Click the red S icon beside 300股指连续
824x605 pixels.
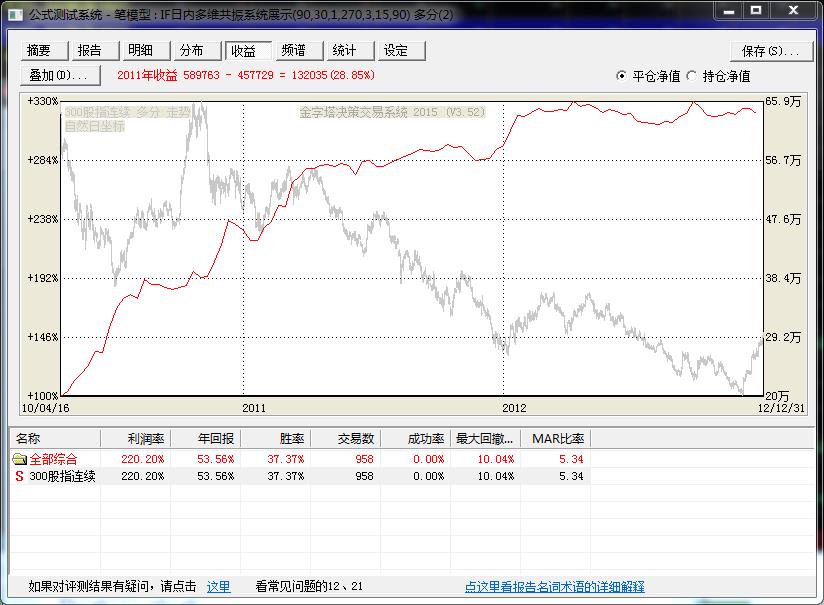(x=19, y=476)
